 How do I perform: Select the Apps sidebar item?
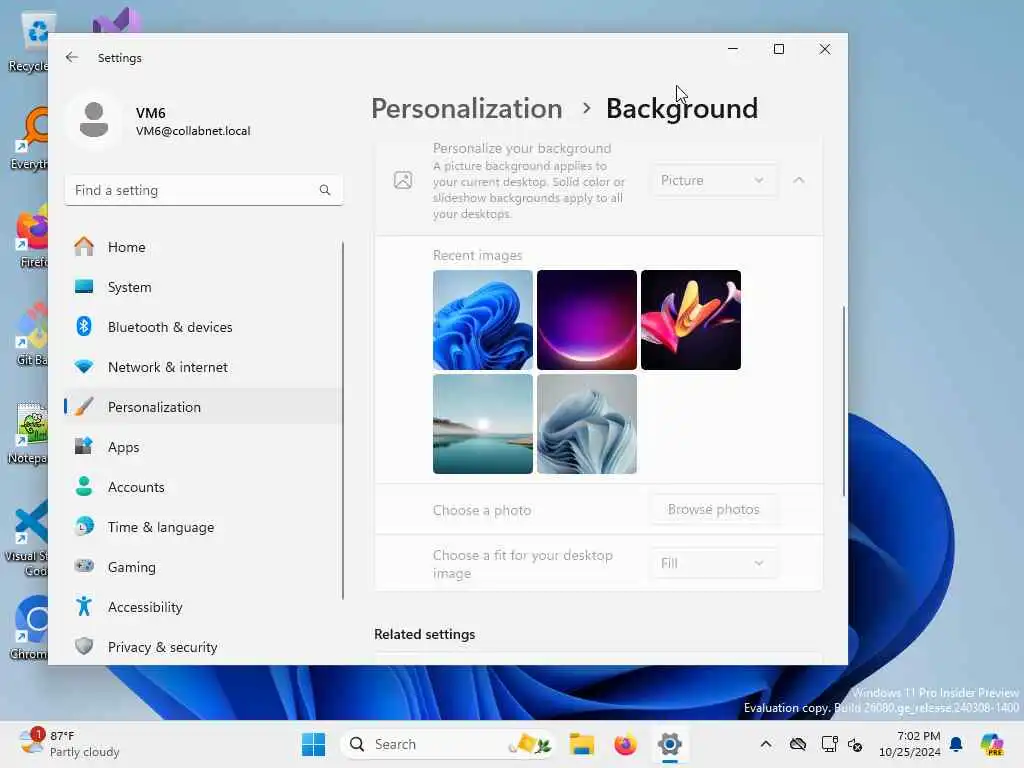(x=203, y=447)
